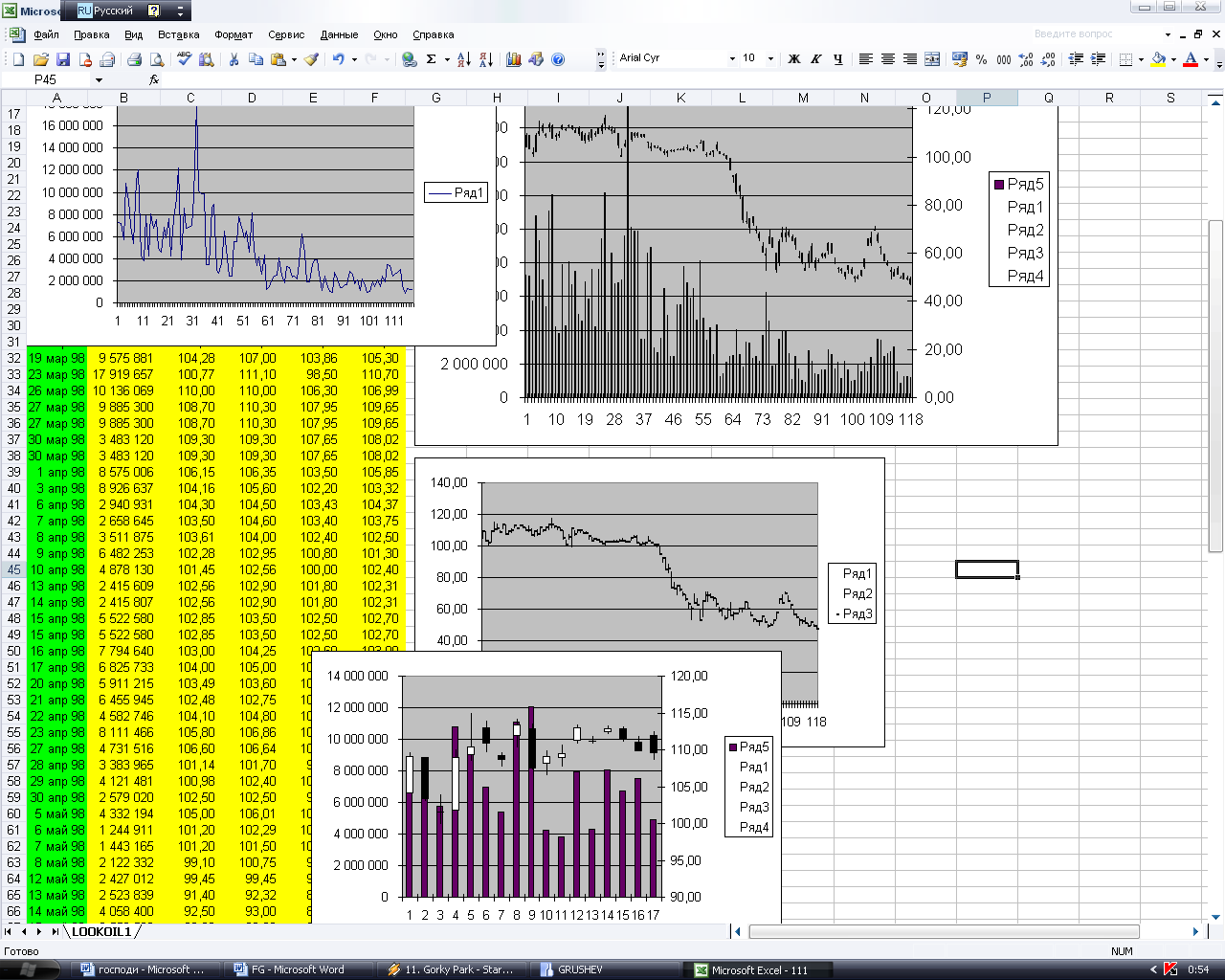
Task: Open the Формат menu
Action: 234,34
